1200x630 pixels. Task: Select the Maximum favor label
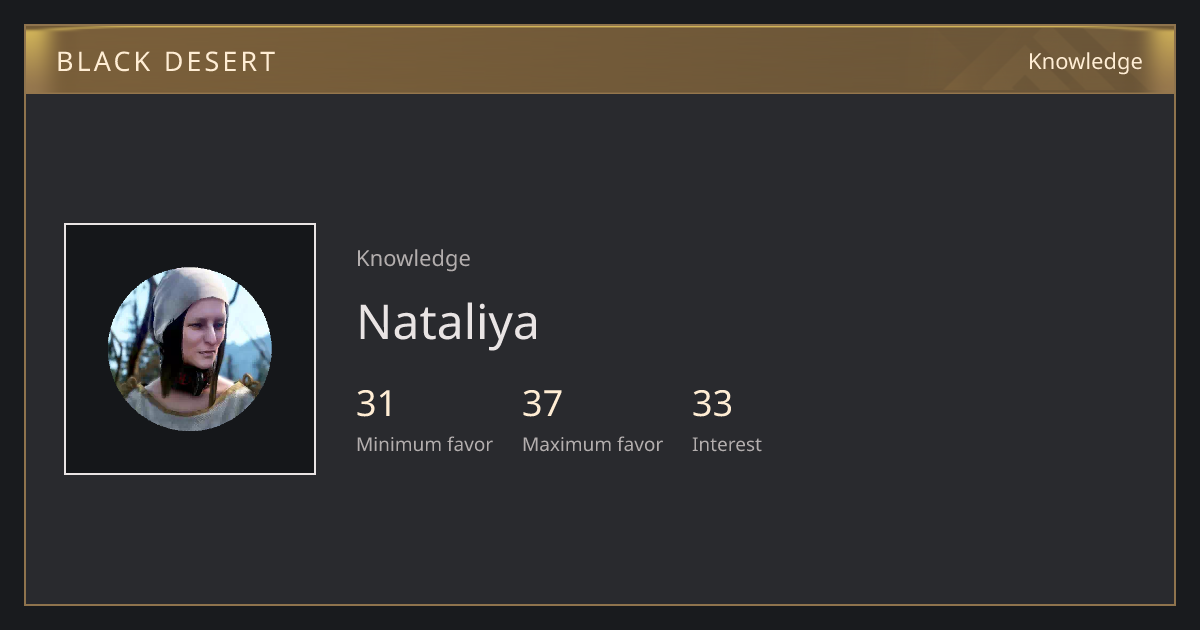coord(592,444)
